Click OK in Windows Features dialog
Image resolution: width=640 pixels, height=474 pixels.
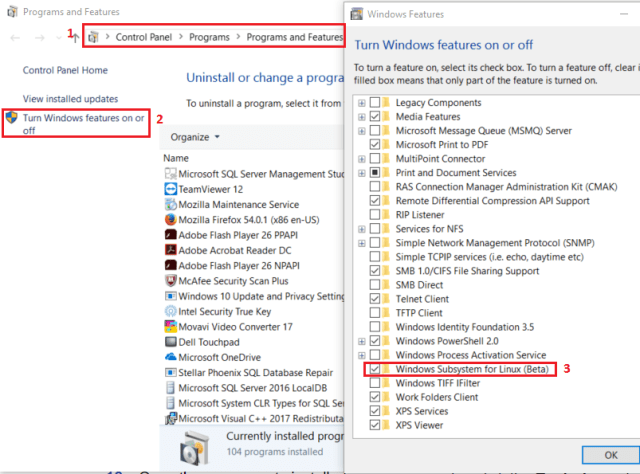tap(611, 455)
